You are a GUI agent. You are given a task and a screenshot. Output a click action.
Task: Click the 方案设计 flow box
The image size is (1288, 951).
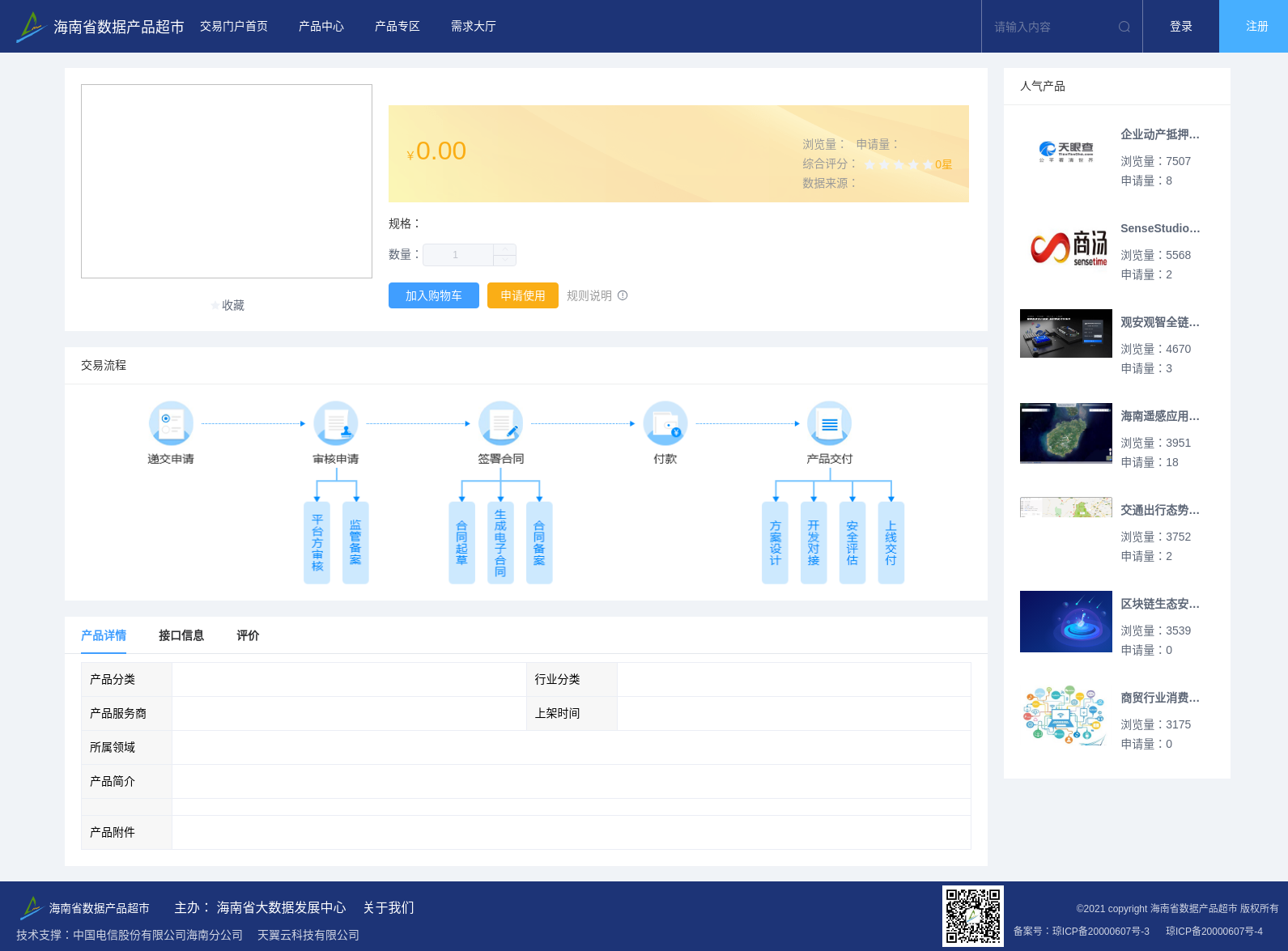[775, 542]
